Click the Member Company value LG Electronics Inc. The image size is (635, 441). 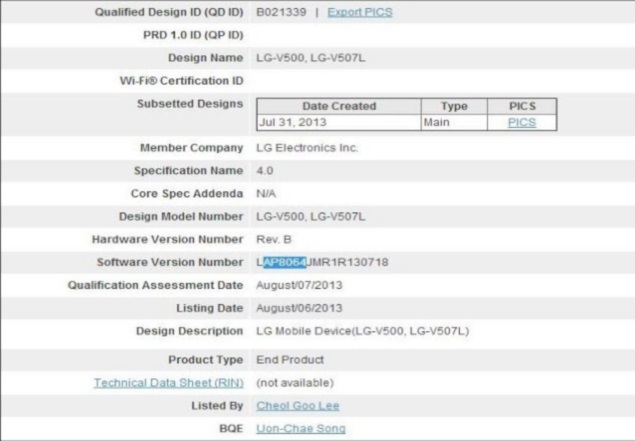[308, 148]
